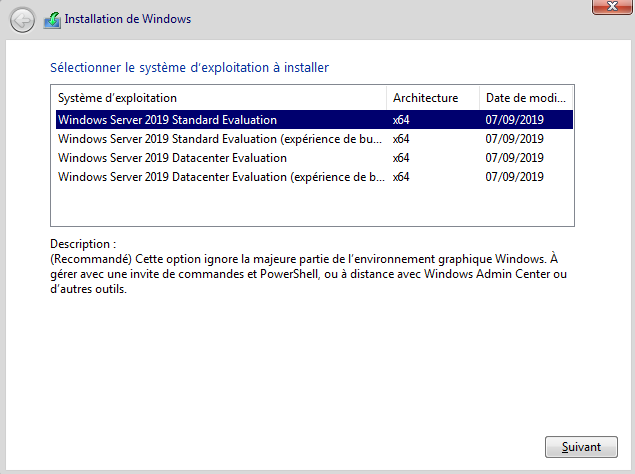Viewport: 635px width, 474px height.
Task: Click the Architecture column header
Action: 426,98
